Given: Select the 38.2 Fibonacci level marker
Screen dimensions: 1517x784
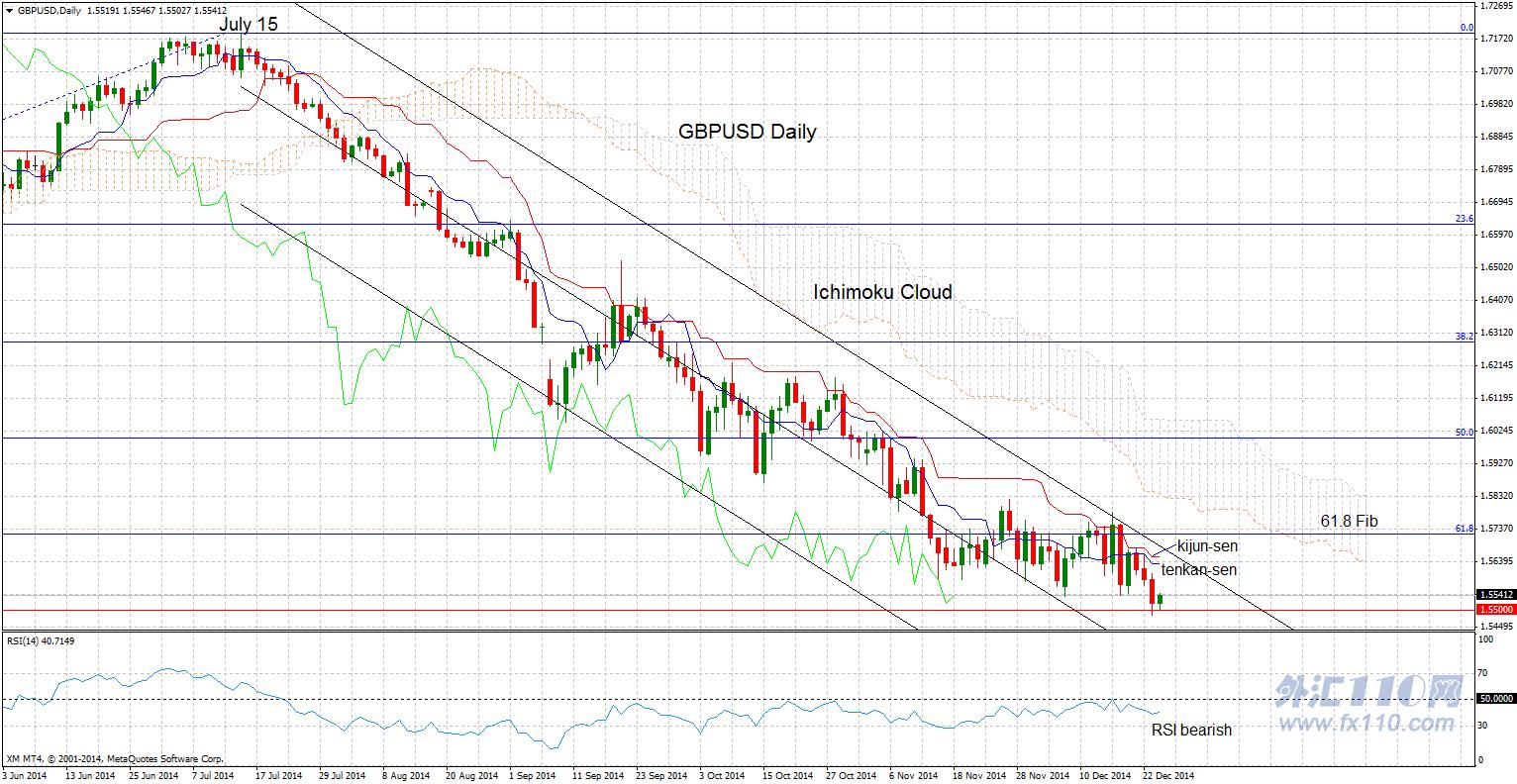Looking at the screenshot, I should click(x=1466, y=337).
